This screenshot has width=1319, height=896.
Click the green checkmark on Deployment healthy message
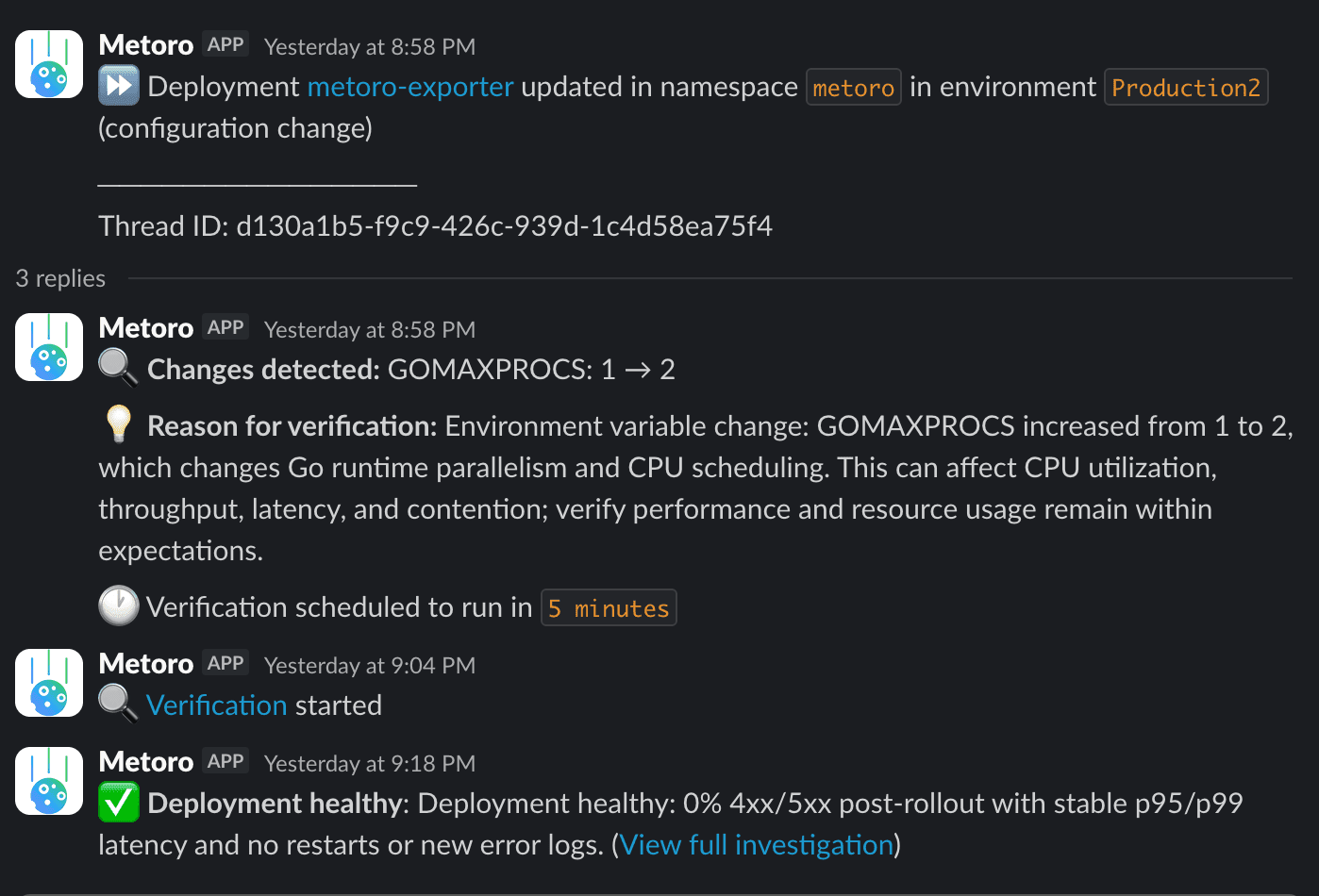(120, 803)
